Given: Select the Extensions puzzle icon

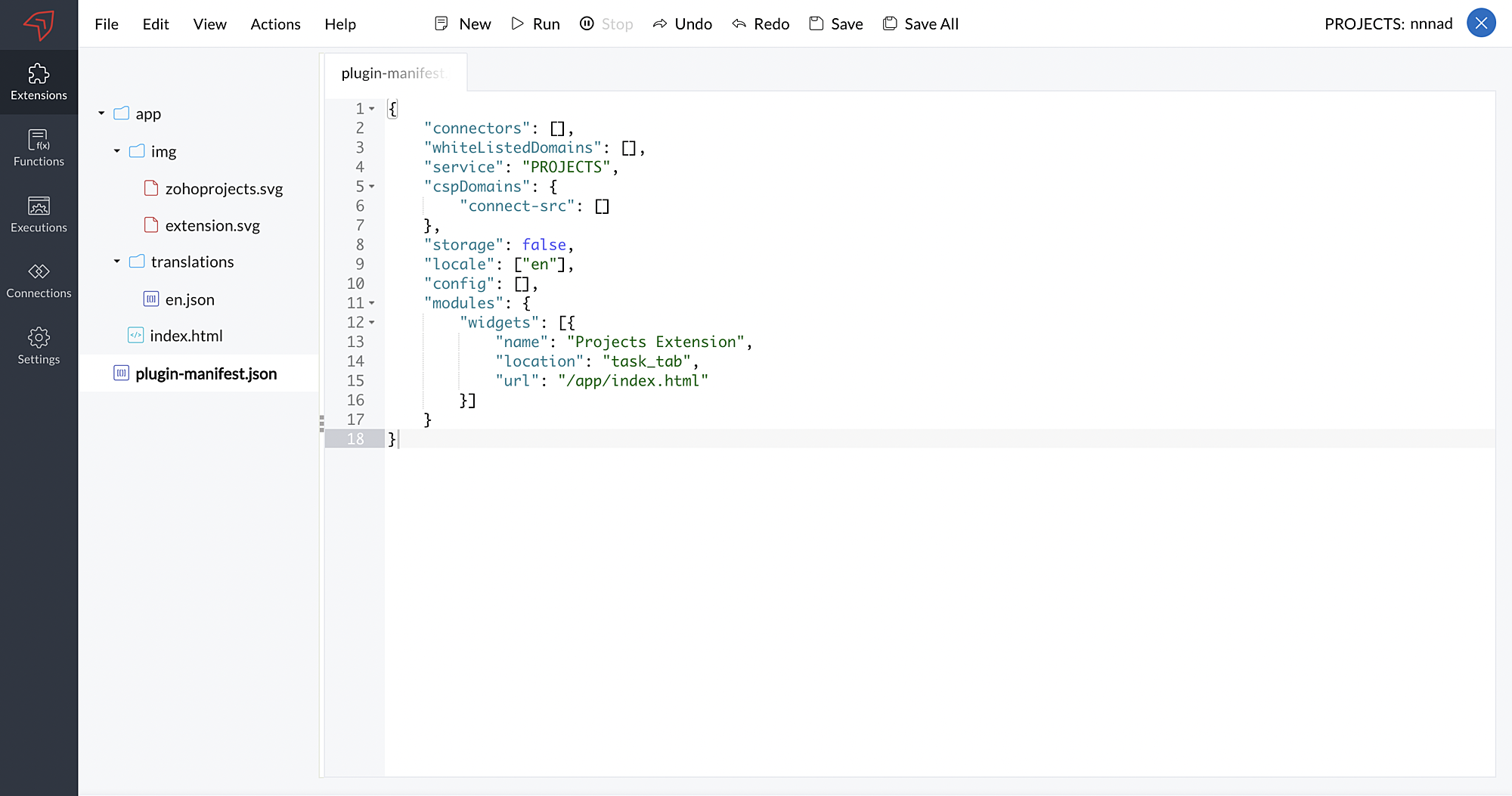Looking at the screenshot, I should coord(39,74).
